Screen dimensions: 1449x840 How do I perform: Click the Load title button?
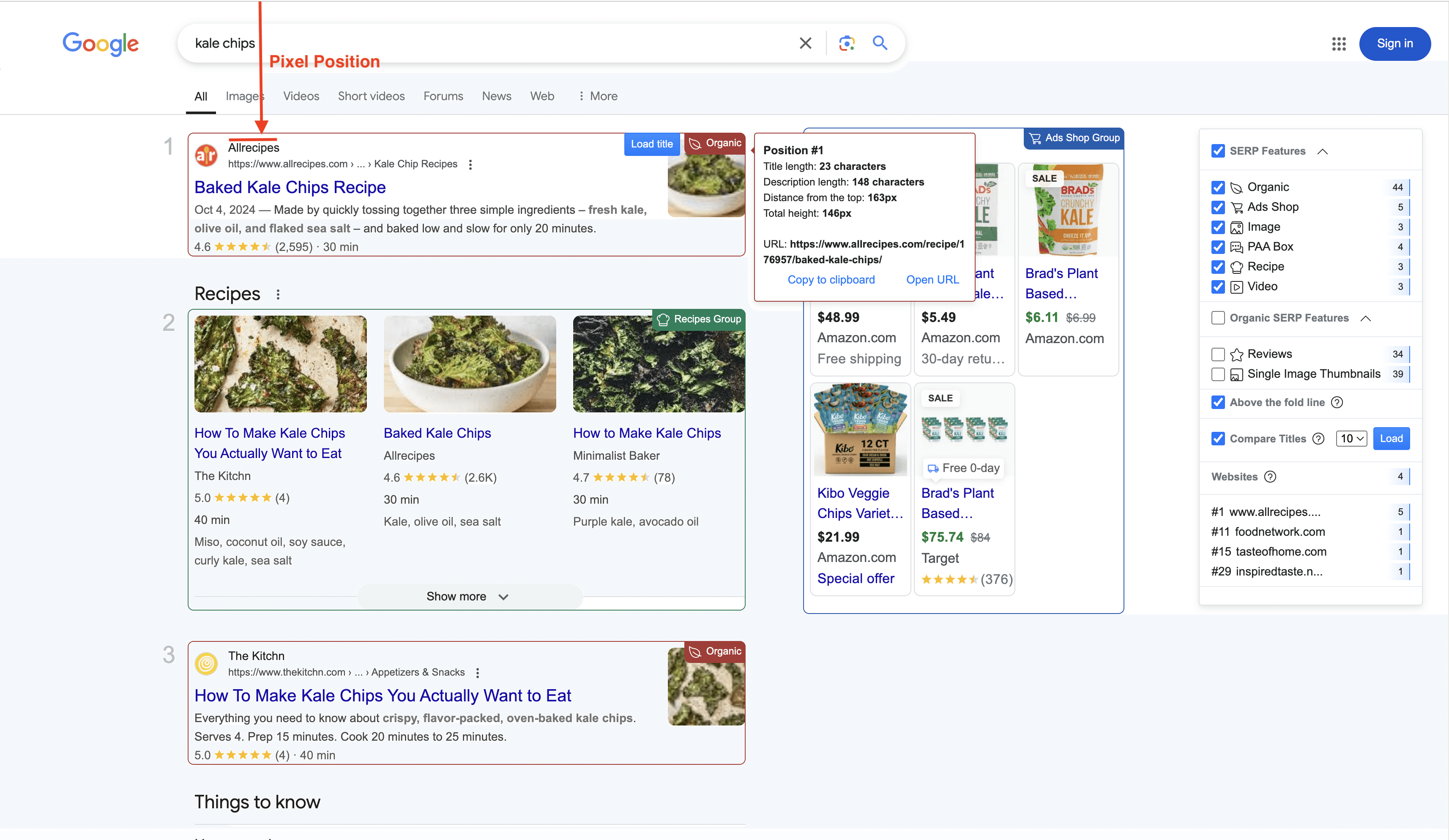click(x=651, y=144)
